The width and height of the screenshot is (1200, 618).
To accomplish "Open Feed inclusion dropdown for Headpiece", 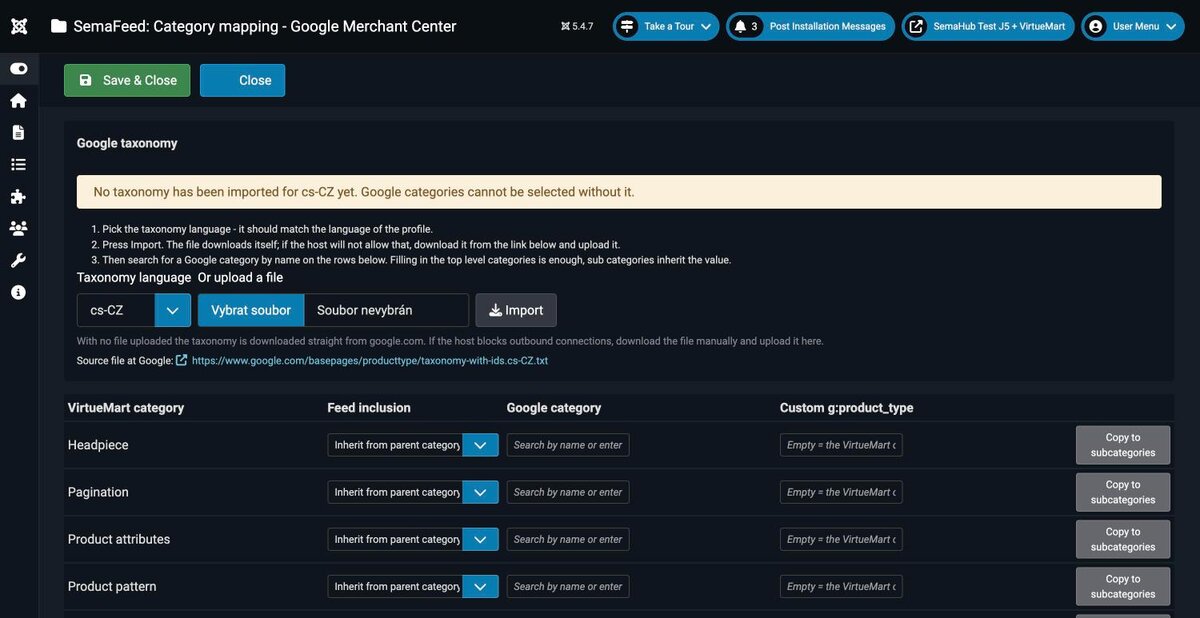I will 413,445.
